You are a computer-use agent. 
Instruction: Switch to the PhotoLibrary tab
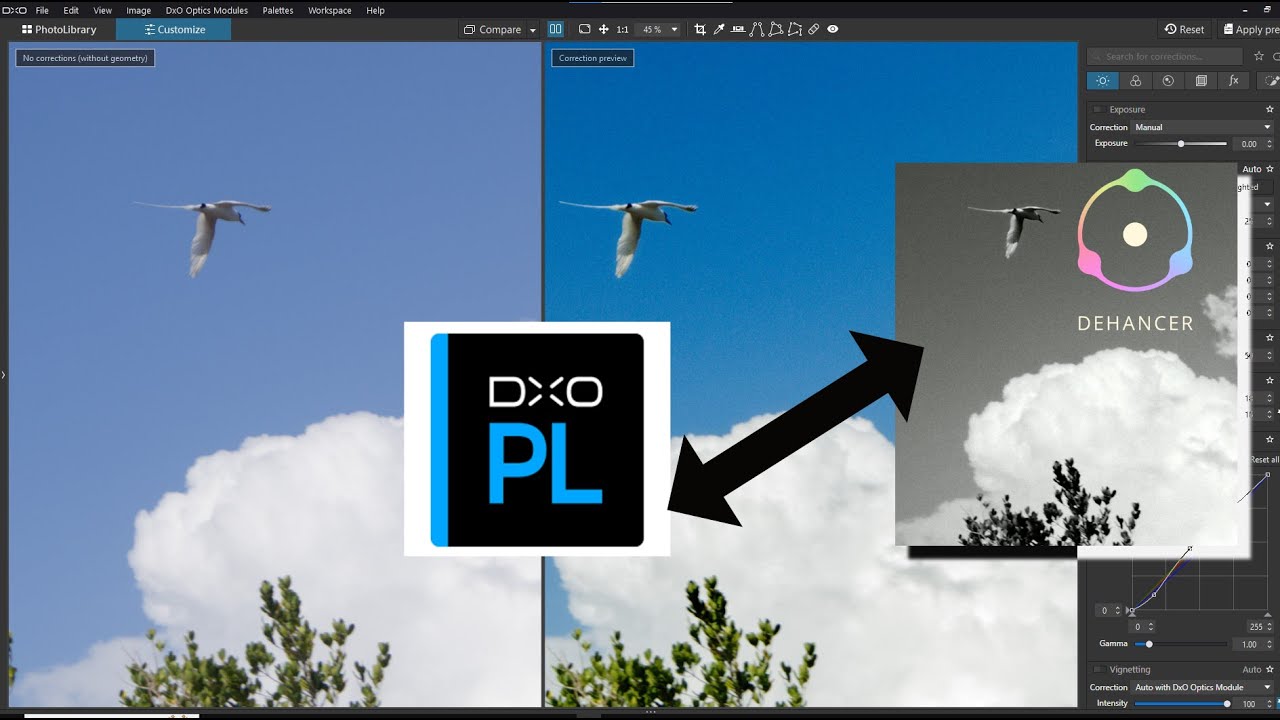(x=59, y=29)
